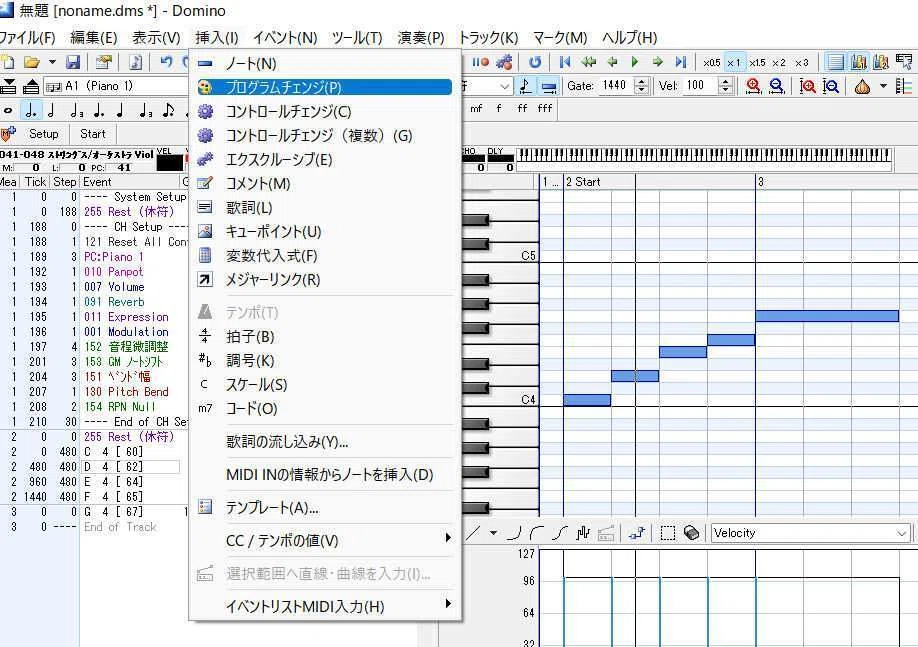Zoom out horizontally with the blue magnifier
Viewport: 918px width, 647px height.
pyautogui.click(x=777, y=87)
